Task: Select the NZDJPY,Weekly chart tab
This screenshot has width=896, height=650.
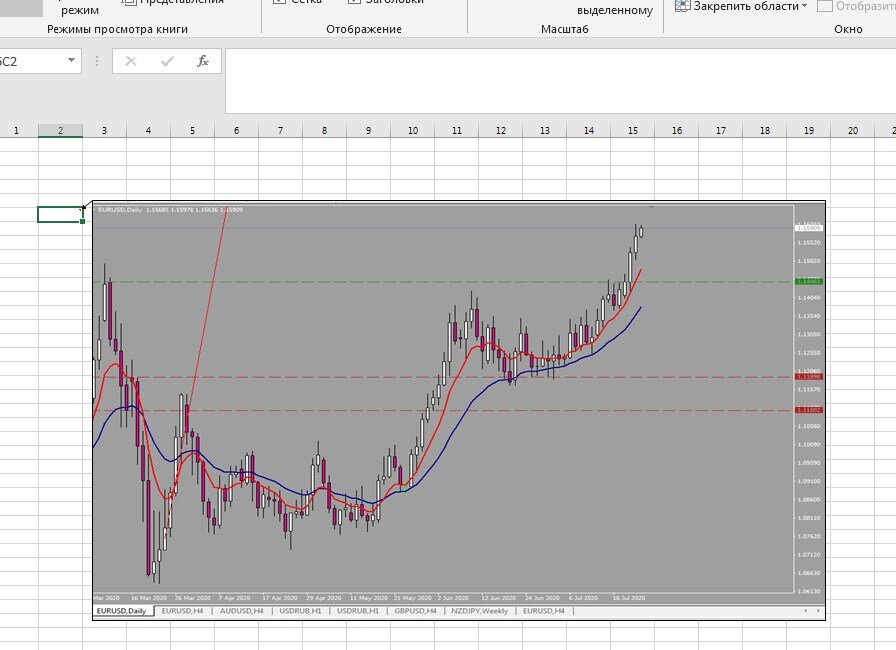Action: click(479, 611)
